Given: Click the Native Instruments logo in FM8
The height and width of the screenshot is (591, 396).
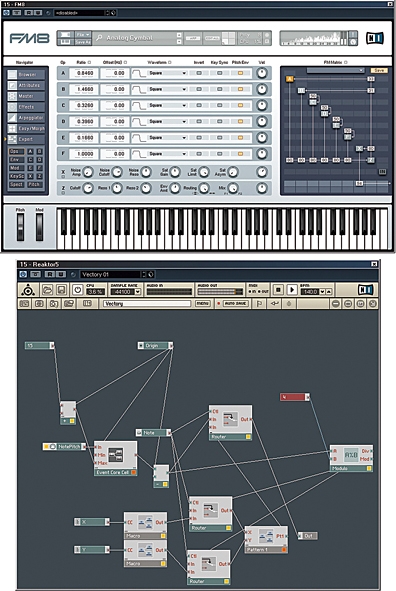Looking at the screenshot, I should [375, 38].
